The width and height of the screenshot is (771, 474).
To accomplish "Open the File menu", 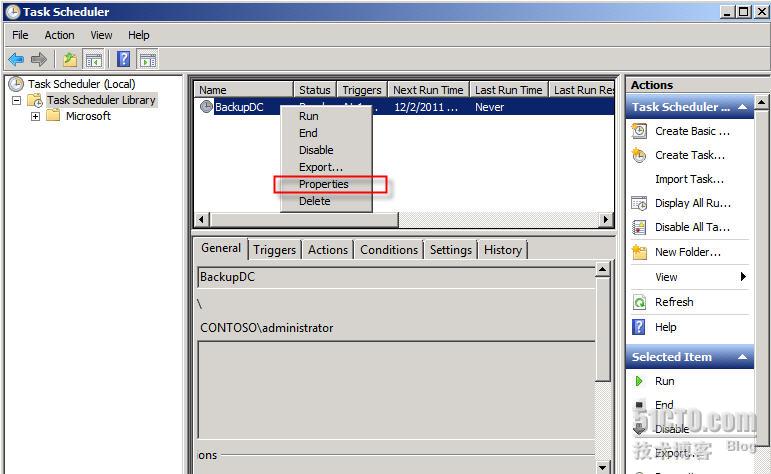I will pos(20,35).
